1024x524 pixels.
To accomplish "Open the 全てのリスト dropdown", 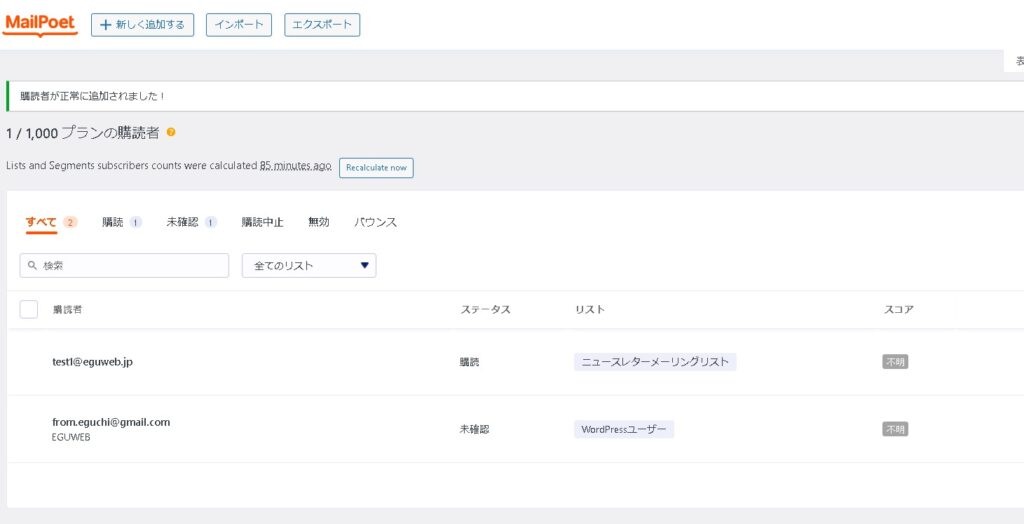I will click(x=309, y=266).
